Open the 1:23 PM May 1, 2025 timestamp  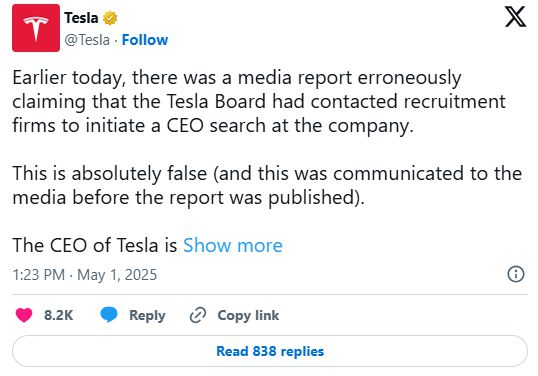tap(85, 275)
